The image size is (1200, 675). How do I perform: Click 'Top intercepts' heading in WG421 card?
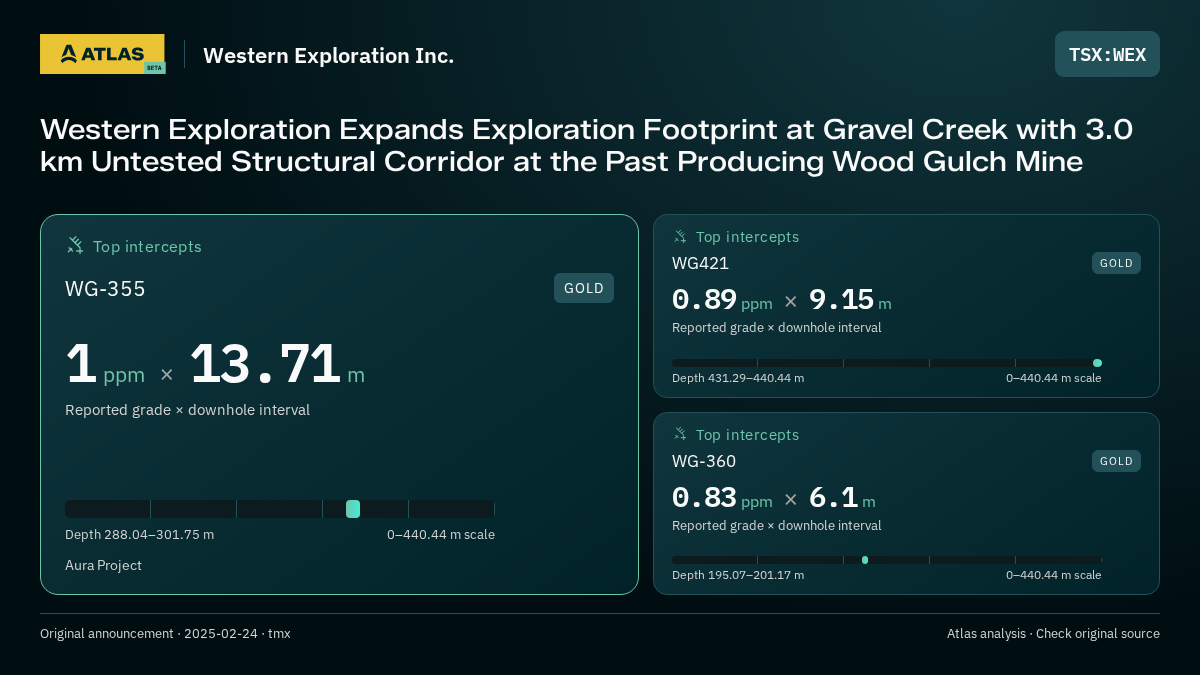tap(747, 237)
